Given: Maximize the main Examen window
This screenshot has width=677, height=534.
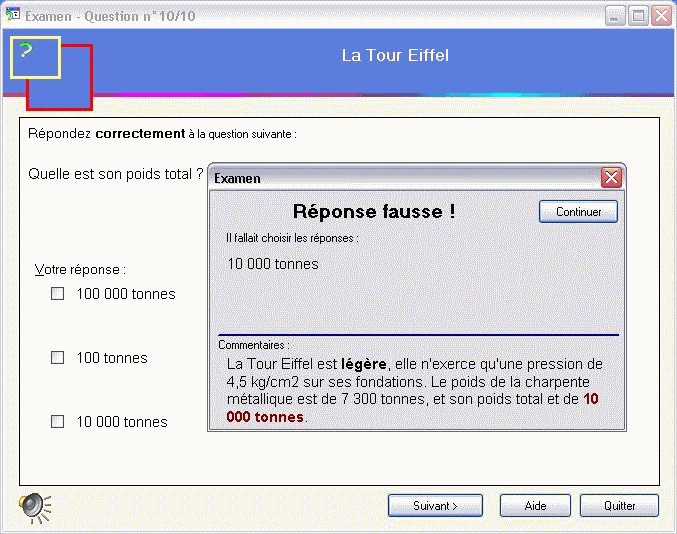Looking at the screenshot, I should tap(638, 16).
